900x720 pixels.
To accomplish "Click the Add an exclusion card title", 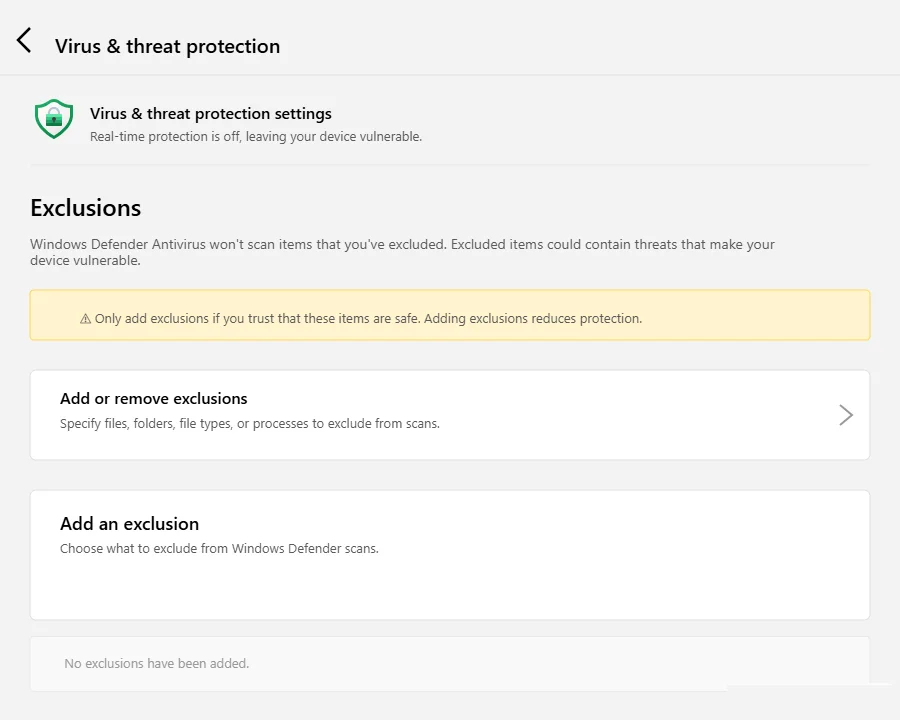I will pyautogui.click(x=129, y=524).
